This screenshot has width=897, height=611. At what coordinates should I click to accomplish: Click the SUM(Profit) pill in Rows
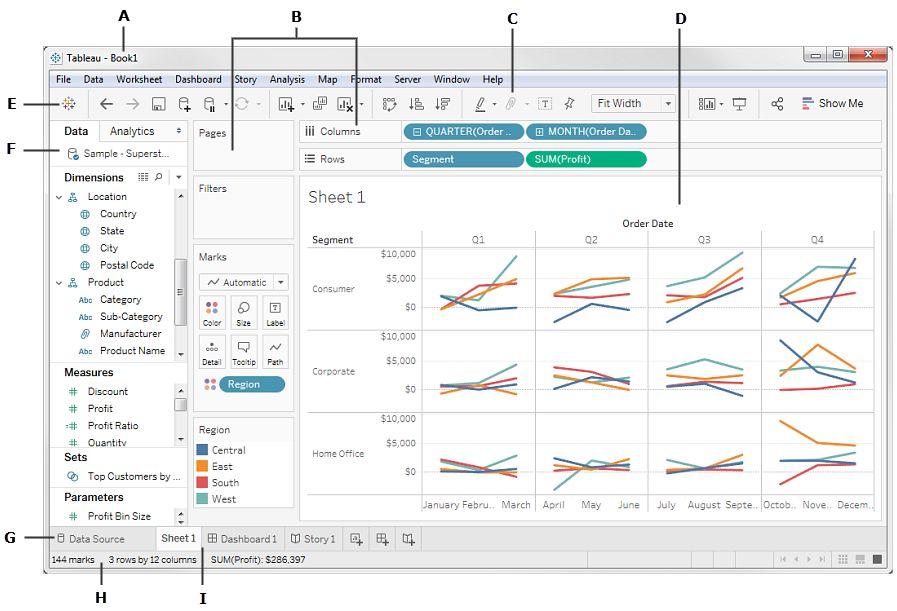click(586, 159)
